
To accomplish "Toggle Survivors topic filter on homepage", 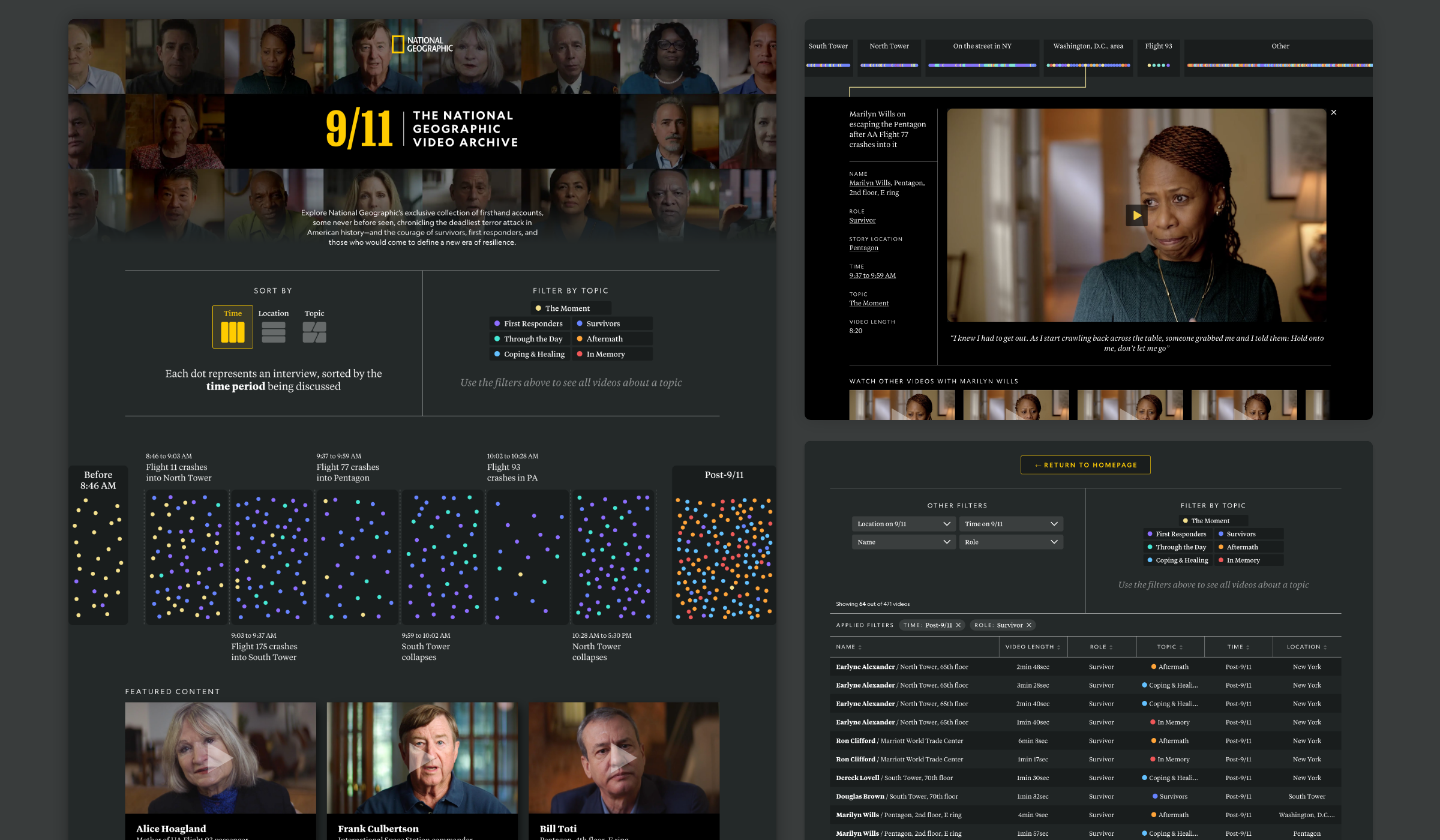I will 612,323.
